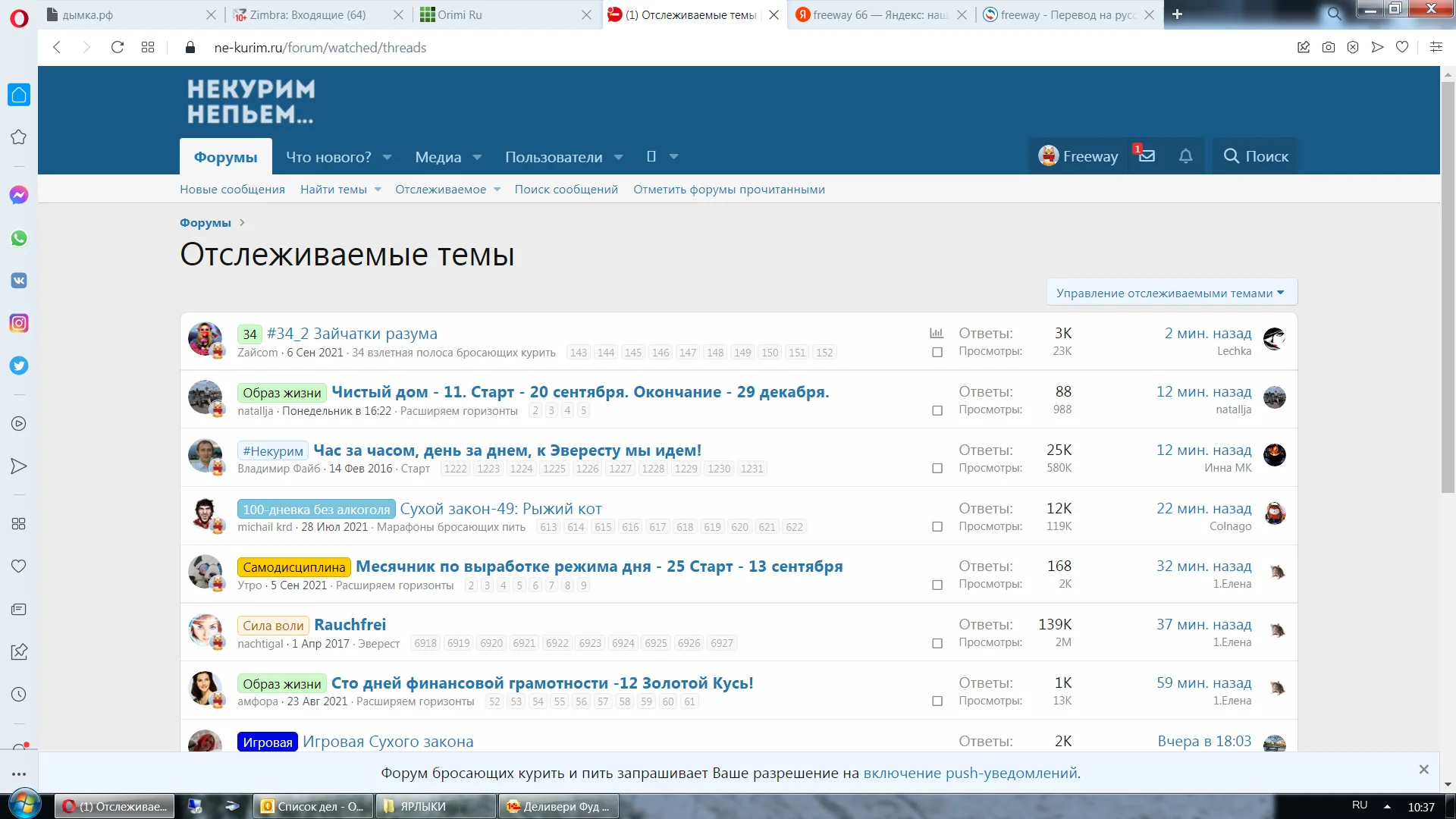The image size is (1456, 819).
Task: Open the notifications bell
Action: pos(1185,156)
